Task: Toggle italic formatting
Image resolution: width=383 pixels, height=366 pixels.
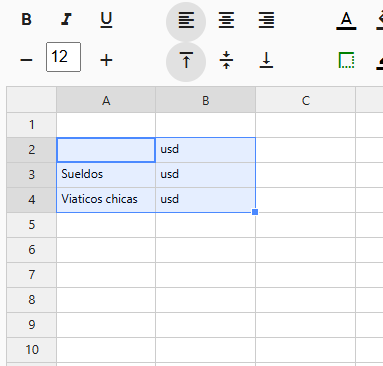Action: 66,20
